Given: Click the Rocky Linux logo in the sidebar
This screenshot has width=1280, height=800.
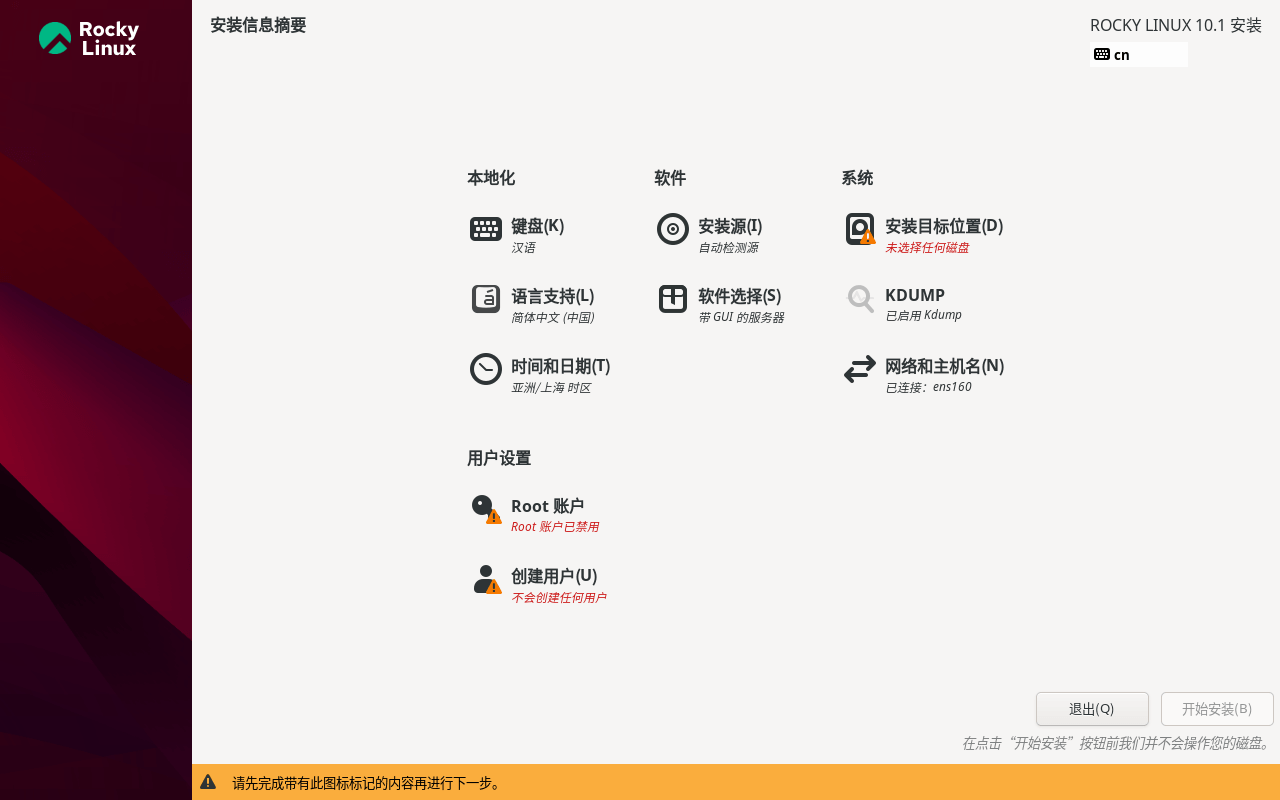Looking at the screenshot, I should click(89, 38).
